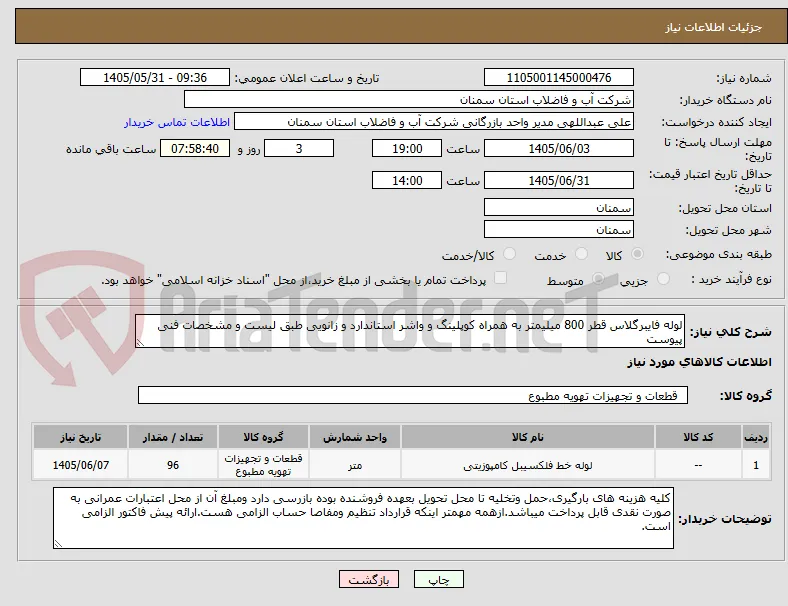Select the کالا/خدمت radio button
The image size is (788, 606).
tap(510, 254)
